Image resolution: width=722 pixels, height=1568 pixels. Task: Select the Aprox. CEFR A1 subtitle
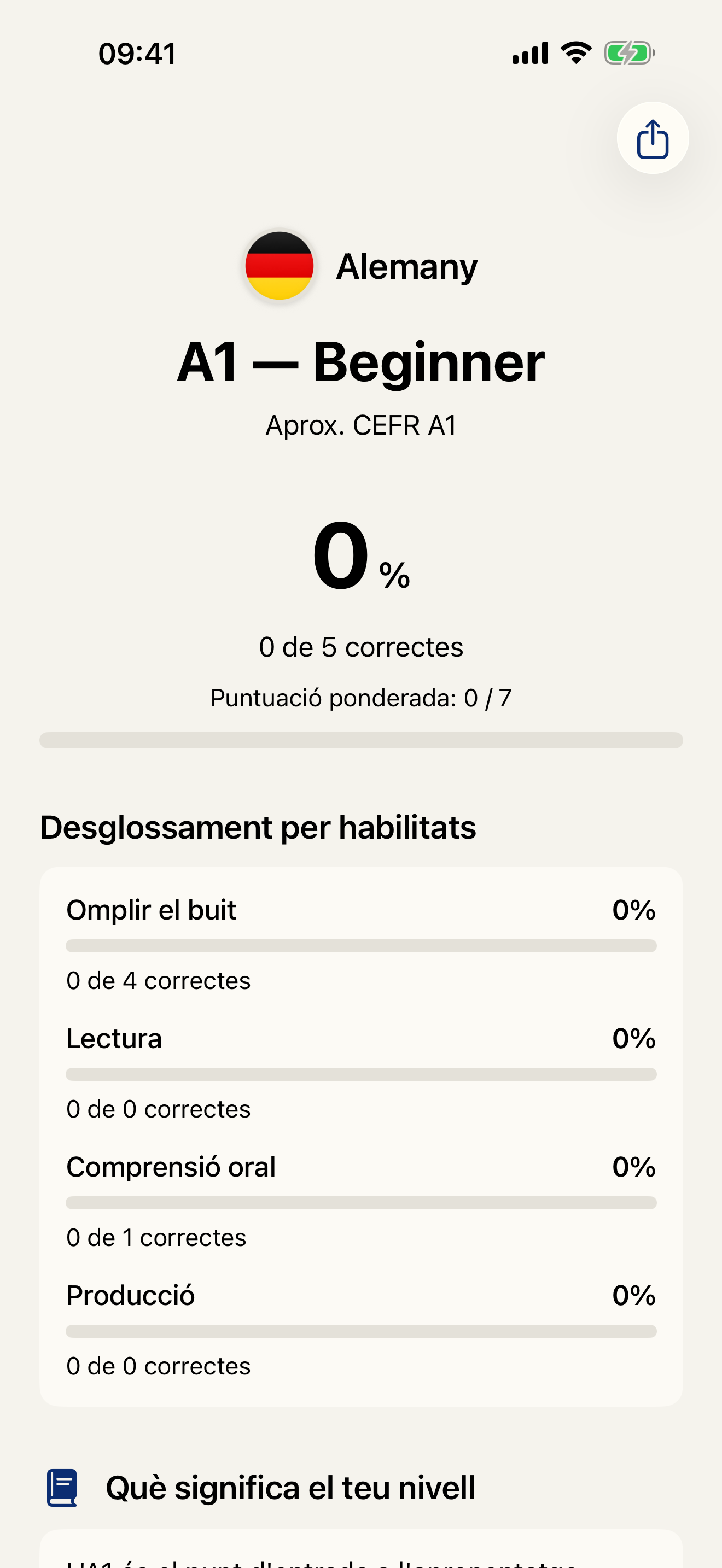(x=361, y=425)
